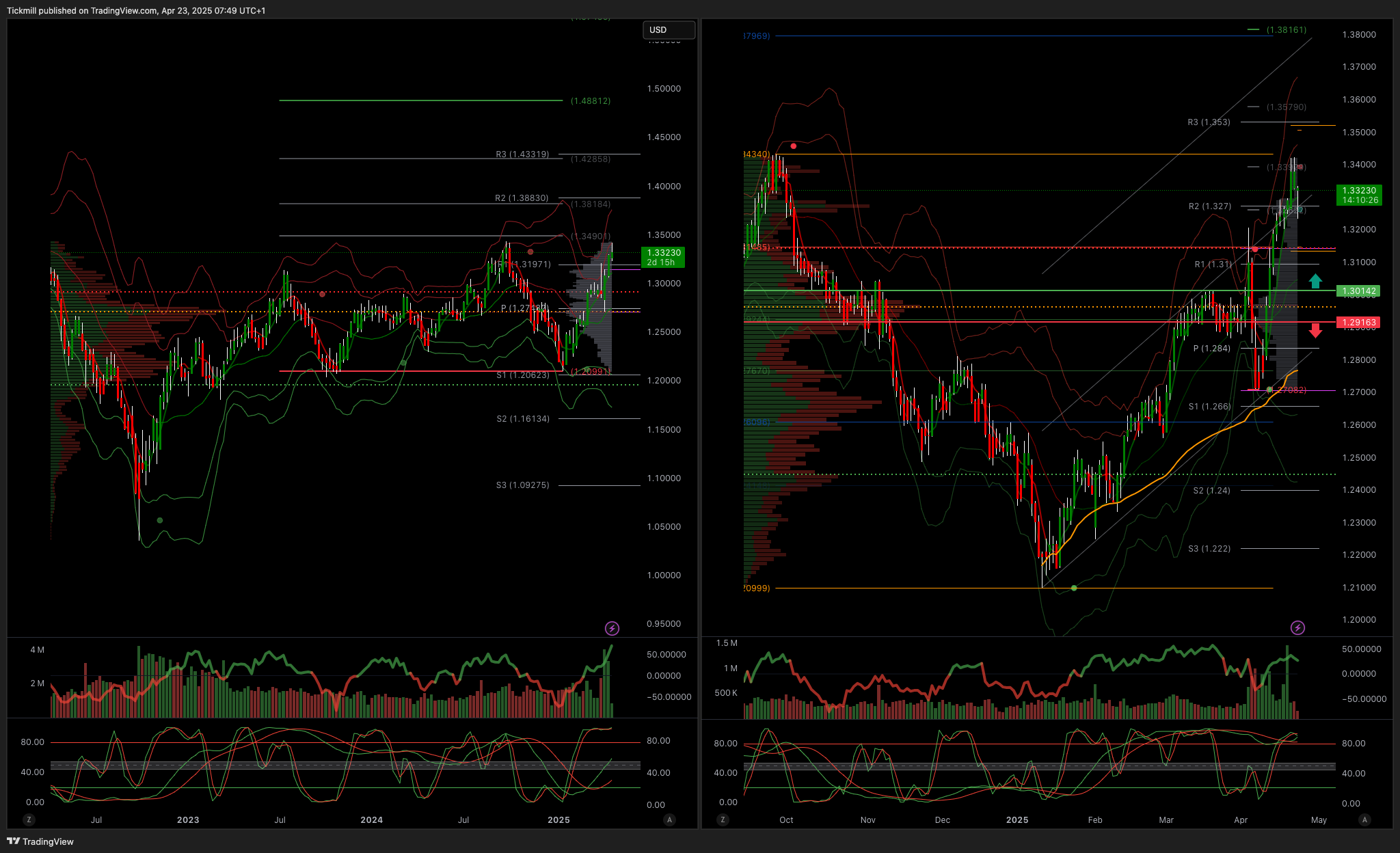Click the Feb label on right time axis
The image size is (1400, 853).
coord(1095,820)
